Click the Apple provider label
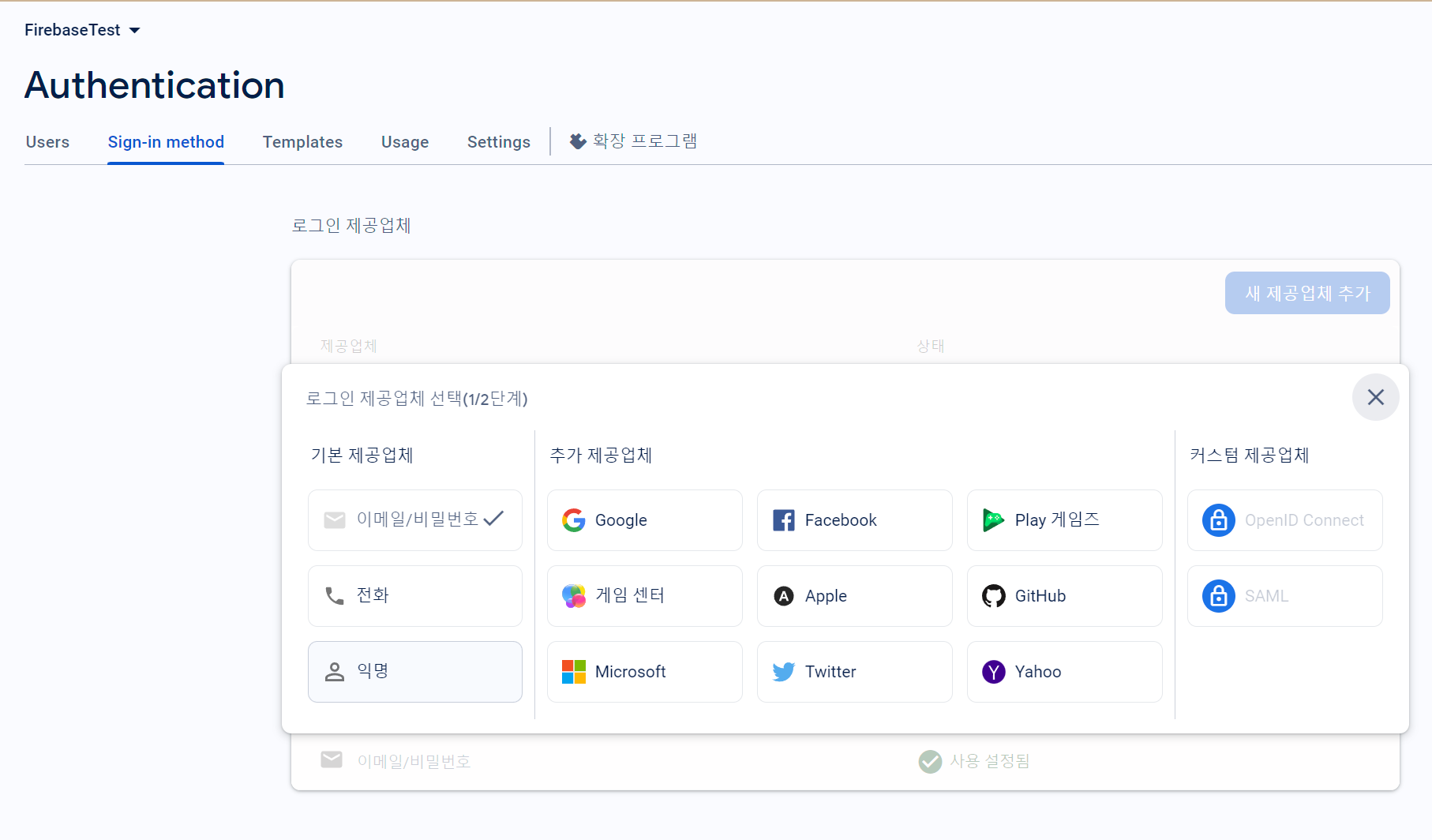Image resolution: width=1432 pixels, height=840 pixels. point(826,596)
